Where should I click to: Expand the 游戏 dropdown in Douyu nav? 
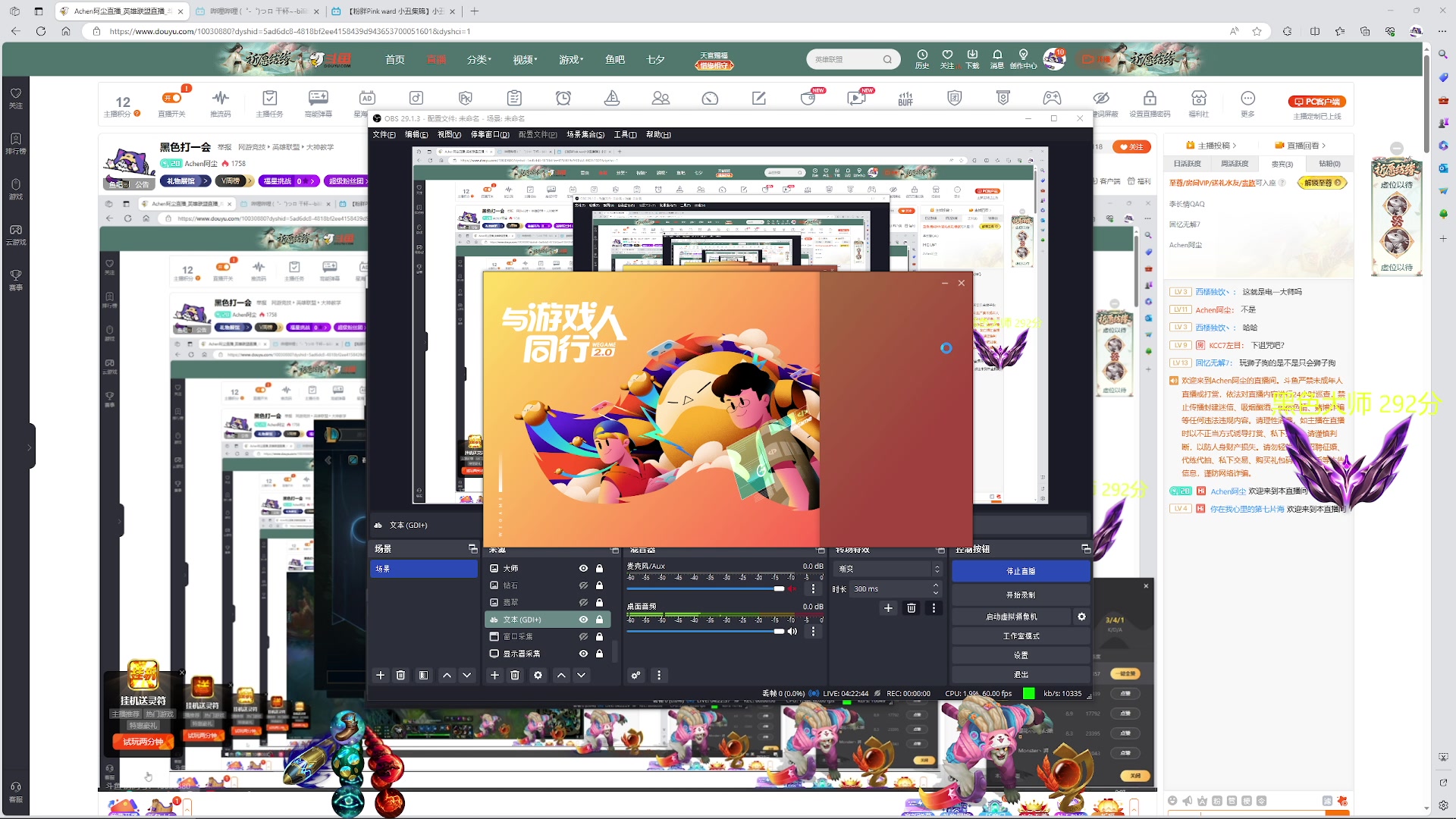[571, 60]
